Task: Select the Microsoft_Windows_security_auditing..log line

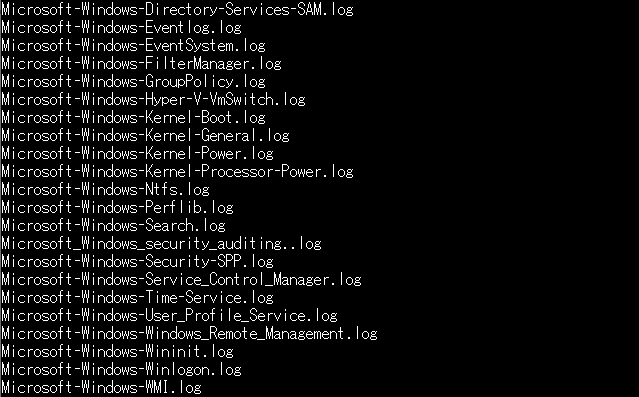Action: (x=161, y=243)
